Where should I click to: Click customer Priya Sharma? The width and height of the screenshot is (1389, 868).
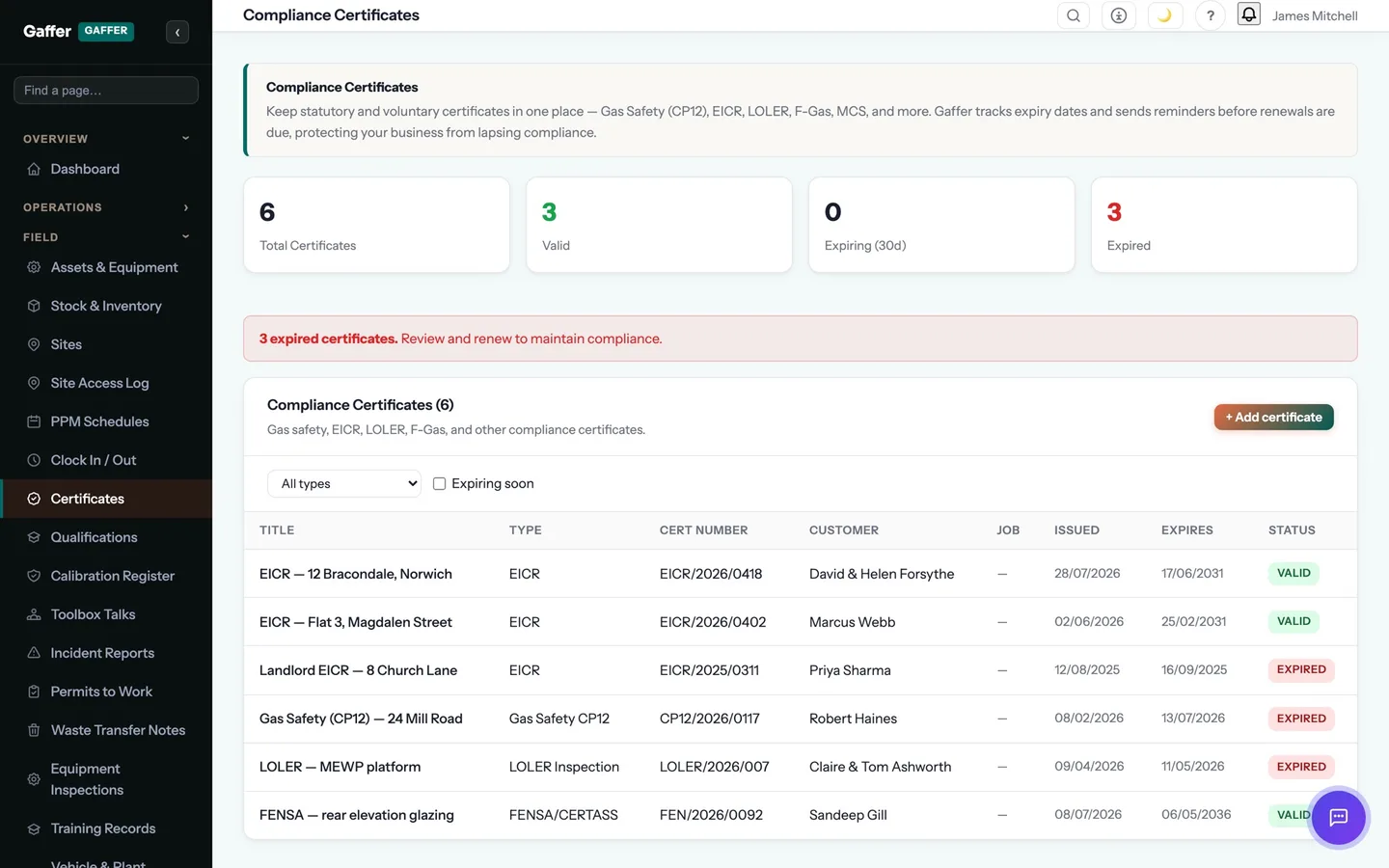pos(850,670)
